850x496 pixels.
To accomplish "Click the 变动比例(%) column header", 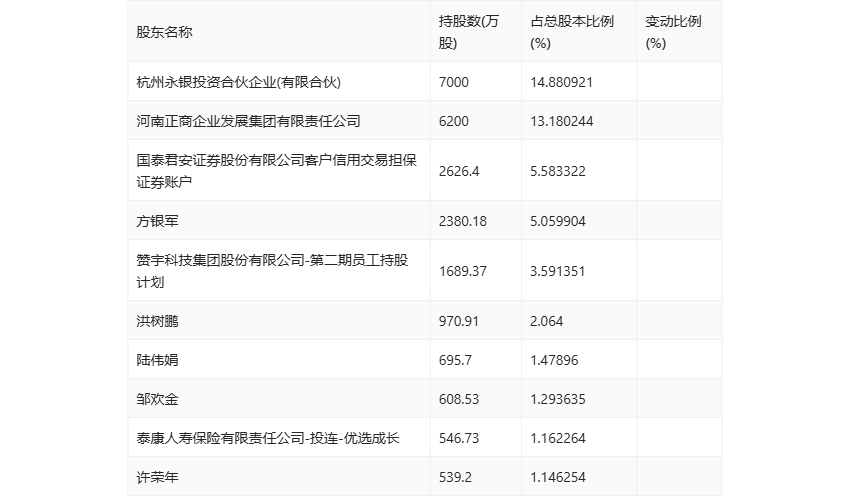I will pyautogui.click(x=673, y=32).
